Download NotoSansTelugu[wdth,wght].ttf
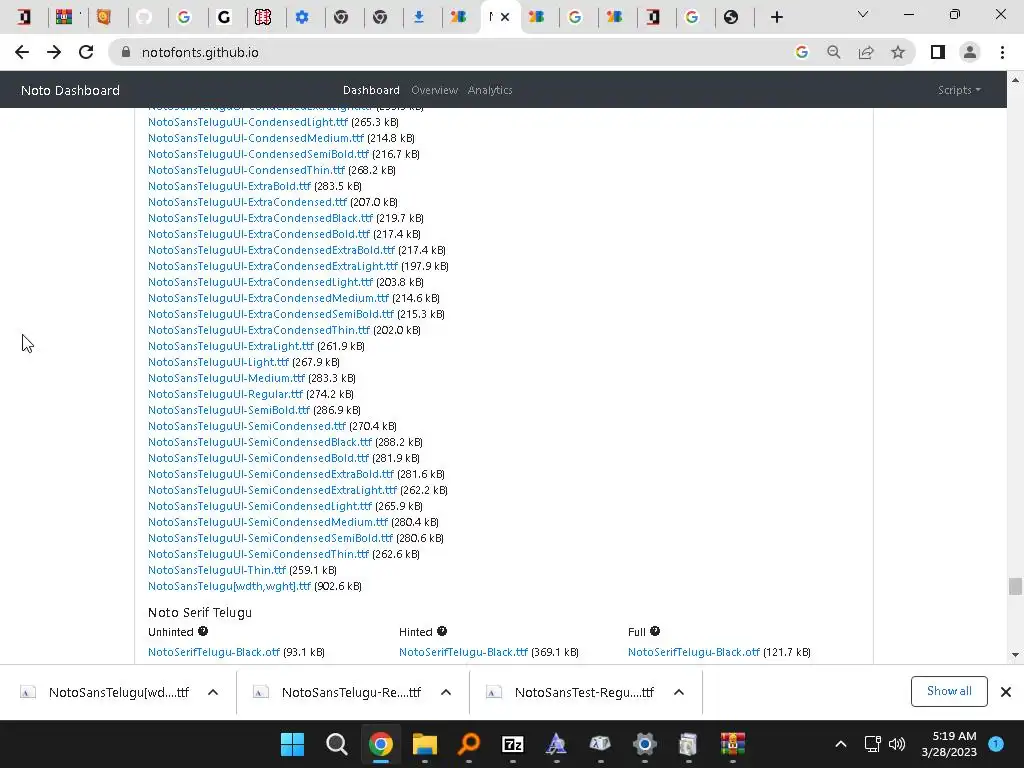This screenshot has width=1024, height=768. 229,586
